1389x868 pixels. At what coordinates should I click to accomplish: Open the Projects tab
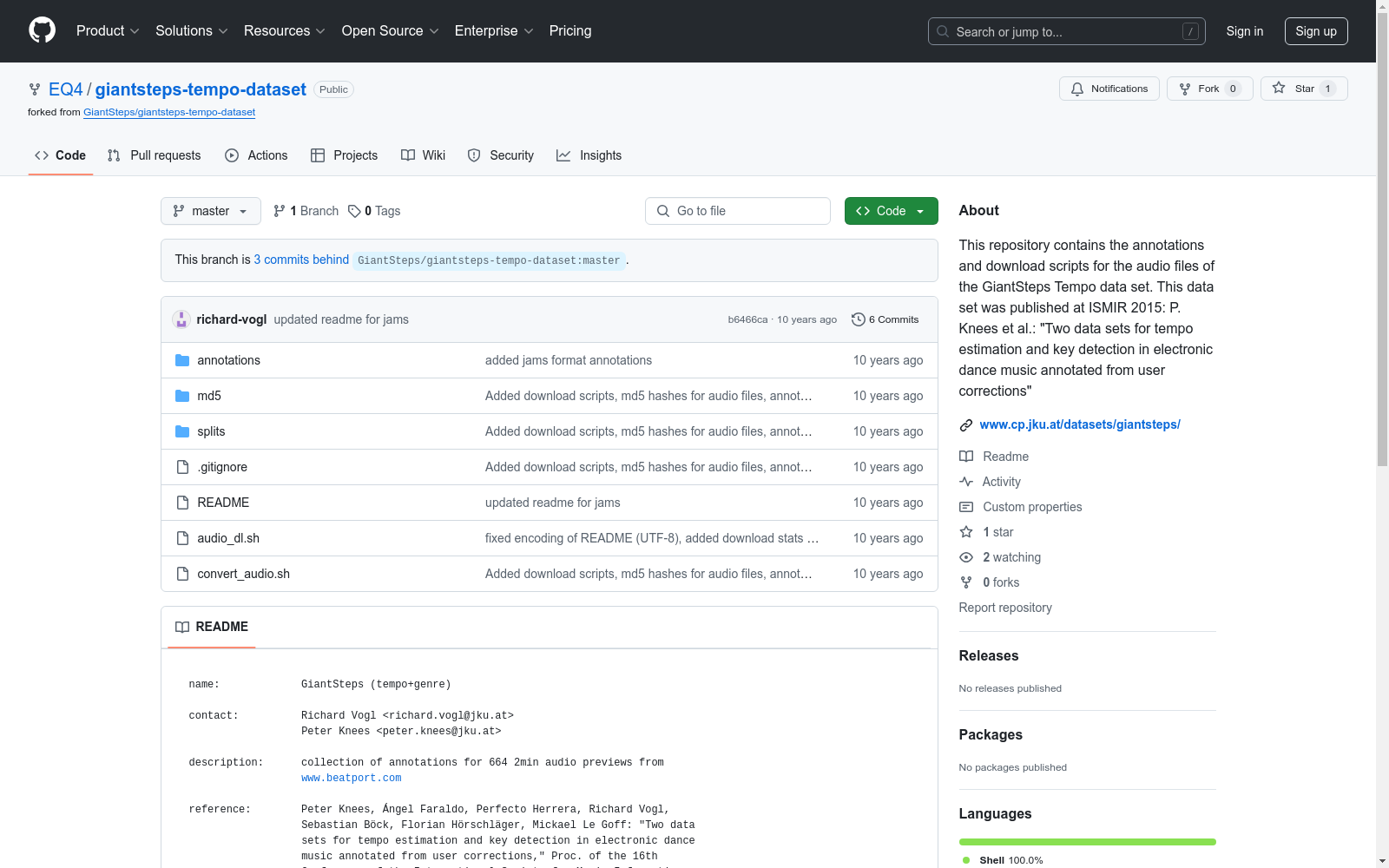[345, 155]
